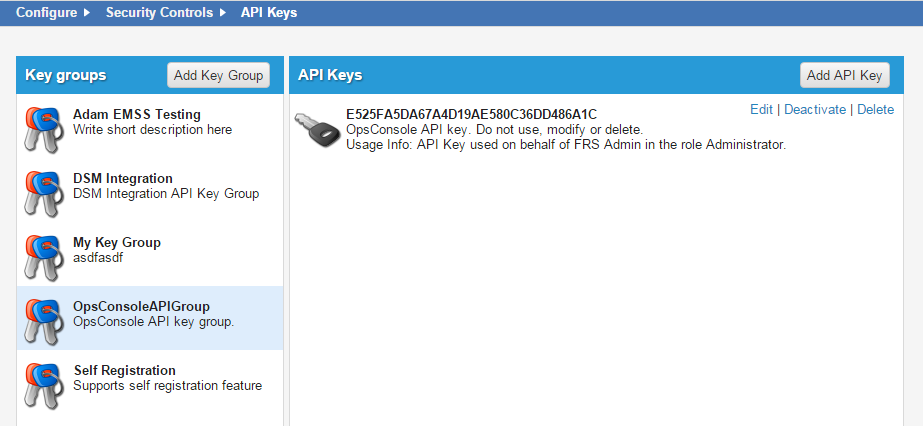This screenshot has height=426, width=923.
Task: Select the DSM Integration key group name
Action: point(123,178)
